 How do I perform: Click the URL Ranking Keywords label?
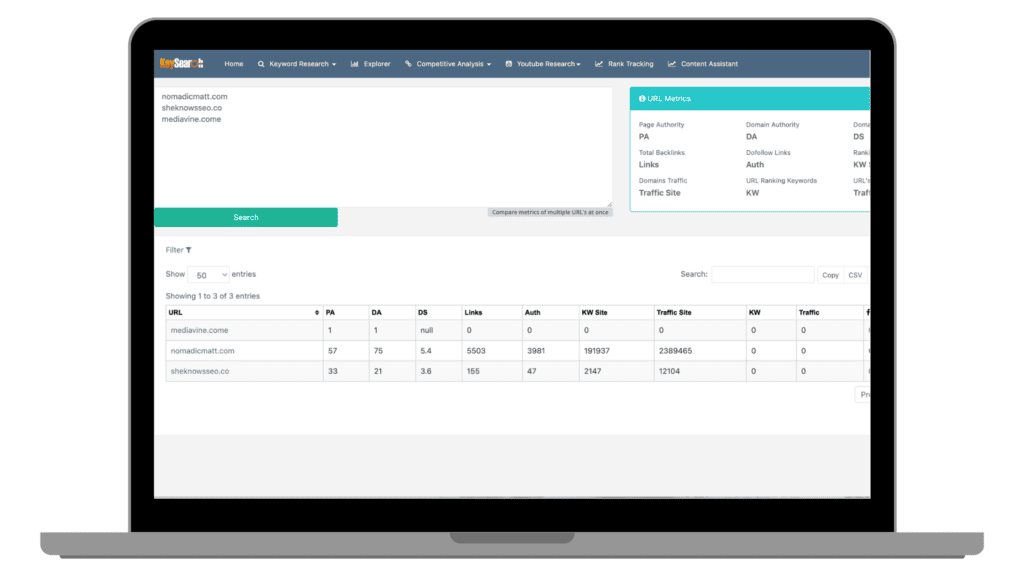[x=781, y=181]
